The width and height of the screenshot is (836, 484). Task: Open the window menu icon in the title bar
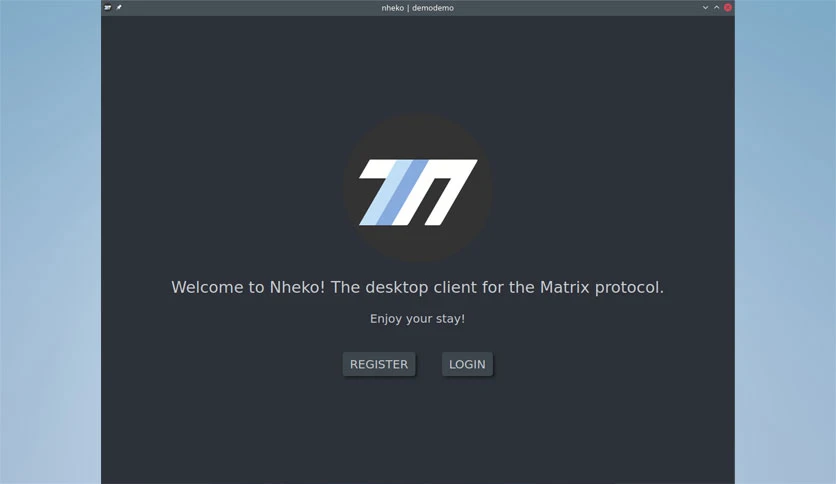108,7
